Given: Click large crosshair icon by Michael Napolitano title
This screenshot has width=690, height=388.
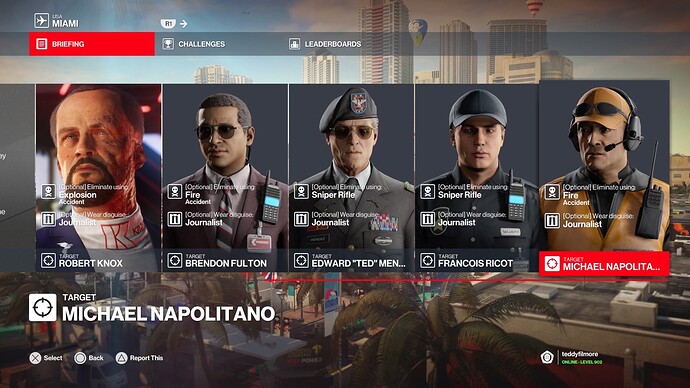Looking at the screenshot, I should tap(43, 307).
